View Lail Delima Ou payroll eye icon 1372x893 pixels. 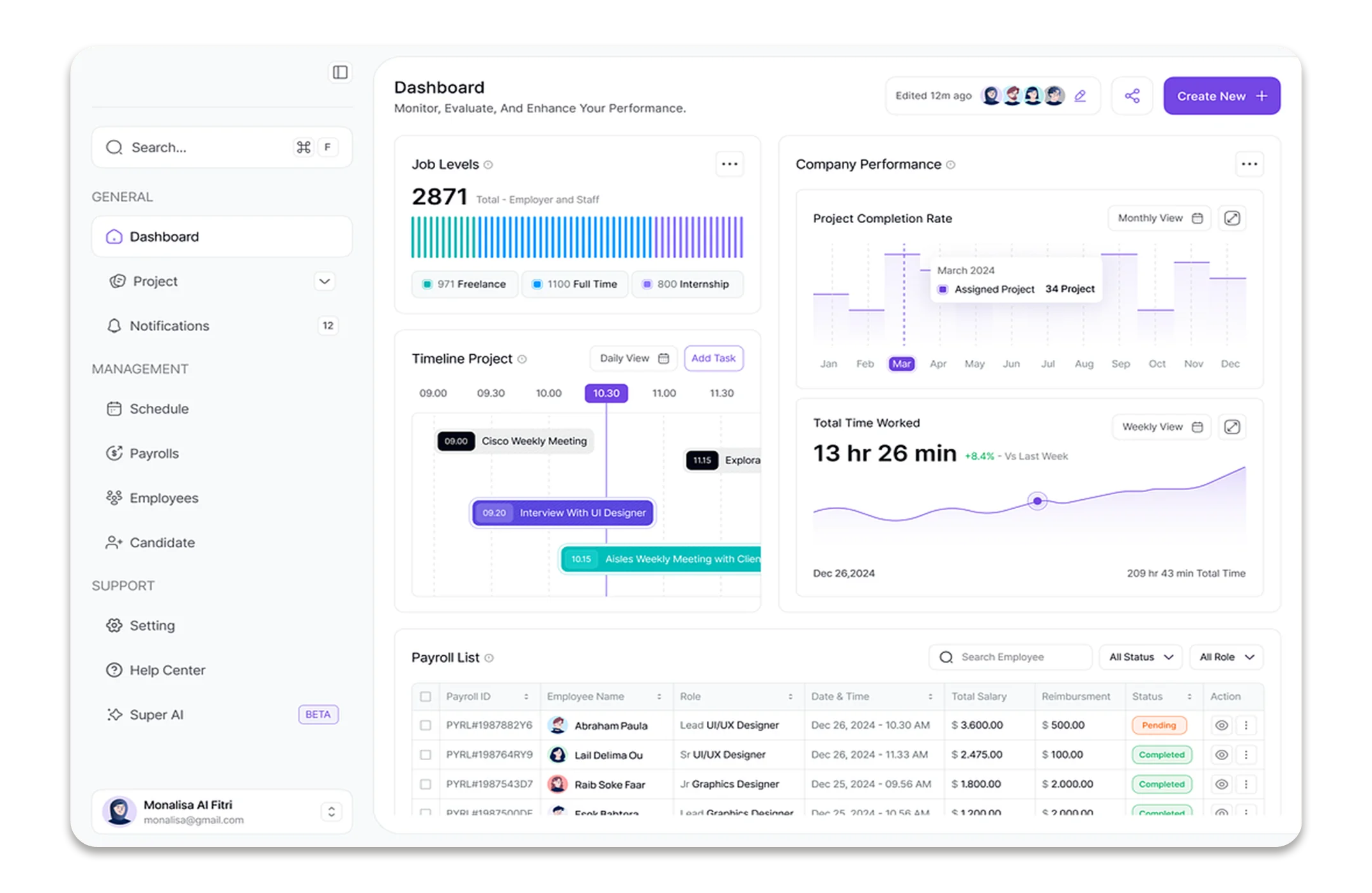tap(1221, 754)
